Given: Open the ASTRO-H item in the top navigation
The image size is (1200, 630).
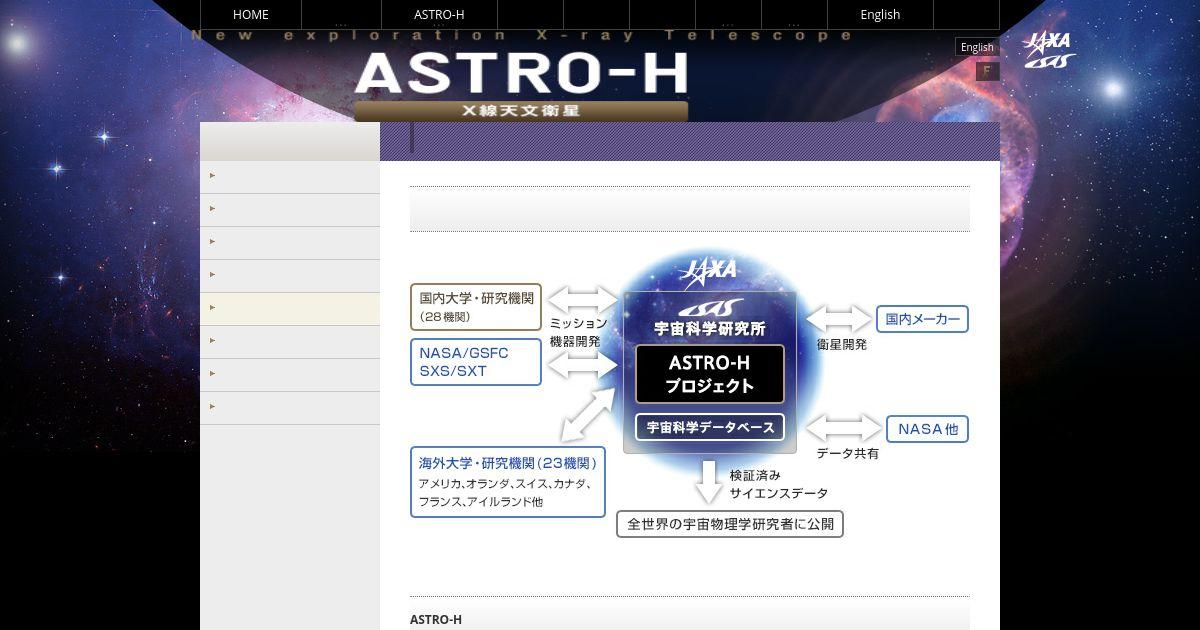Looking at the screenshot, I should click(x=439, y=15).
